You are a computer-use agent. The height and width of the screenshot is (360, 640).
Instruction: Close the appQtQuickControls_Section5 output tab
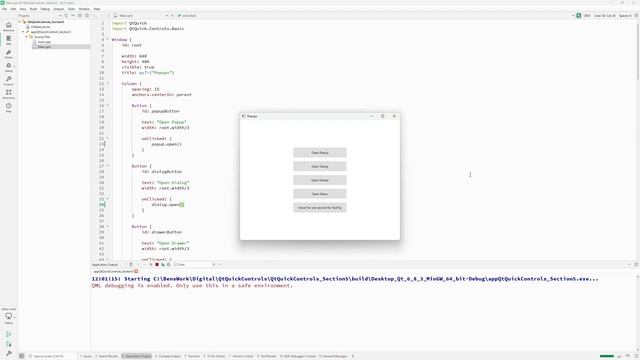(136, 271)
